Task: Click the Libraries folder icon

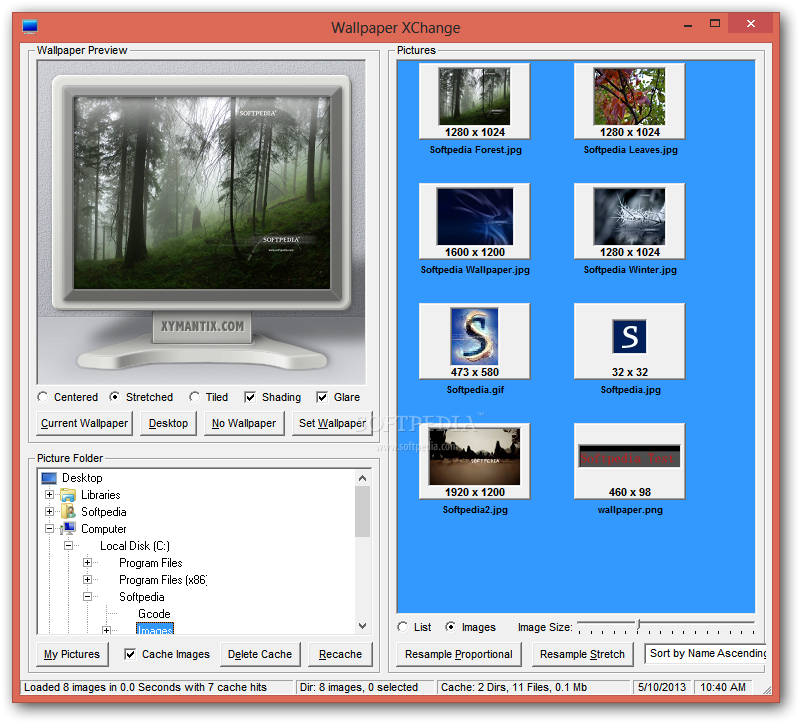Action: pos(68,495)
